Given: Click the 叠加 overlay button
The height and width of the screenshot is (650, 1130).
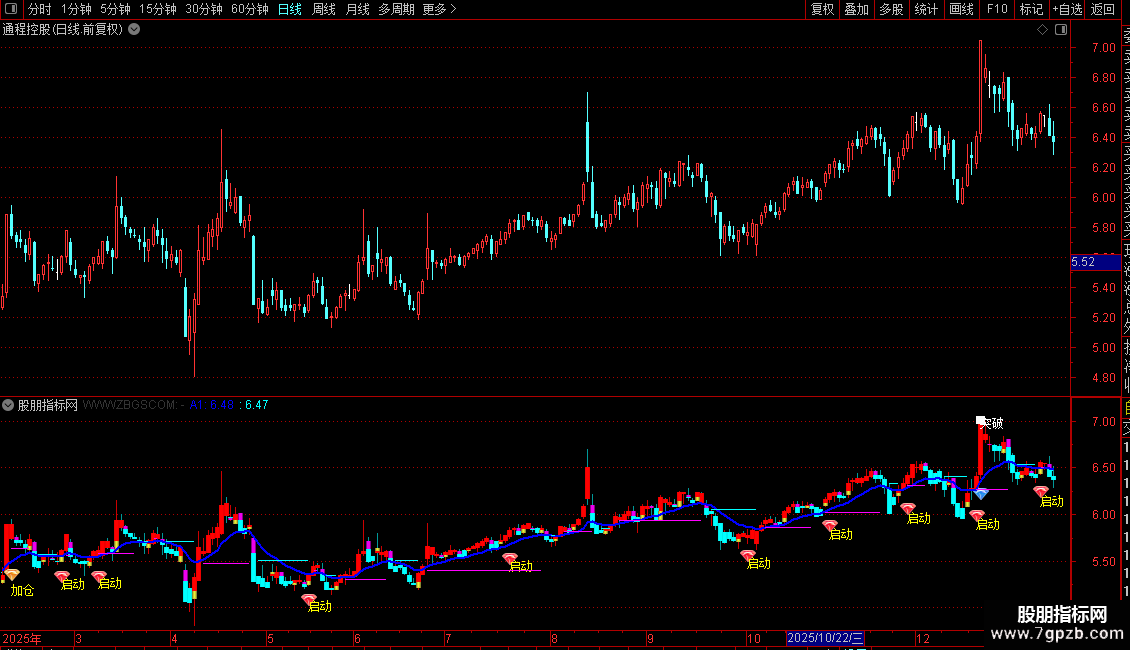Looking at the screenshot, I should [x=857, y=9].
